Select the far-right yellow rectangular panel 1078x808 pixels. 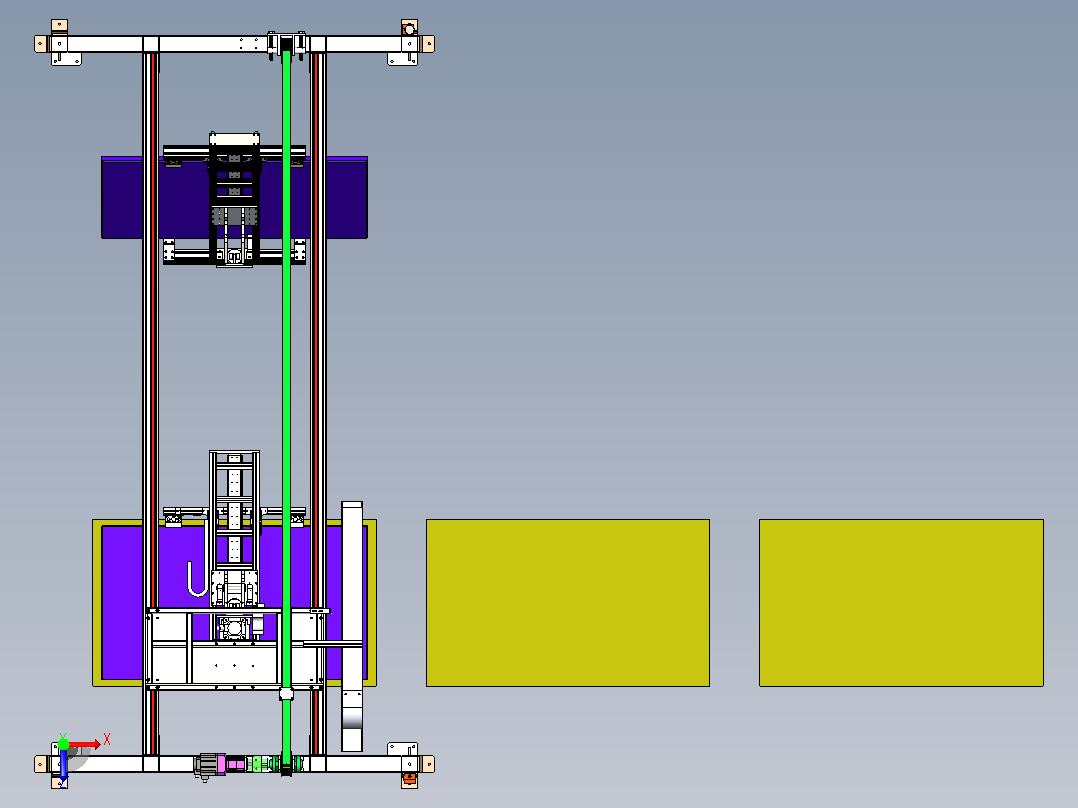(901, 603)
